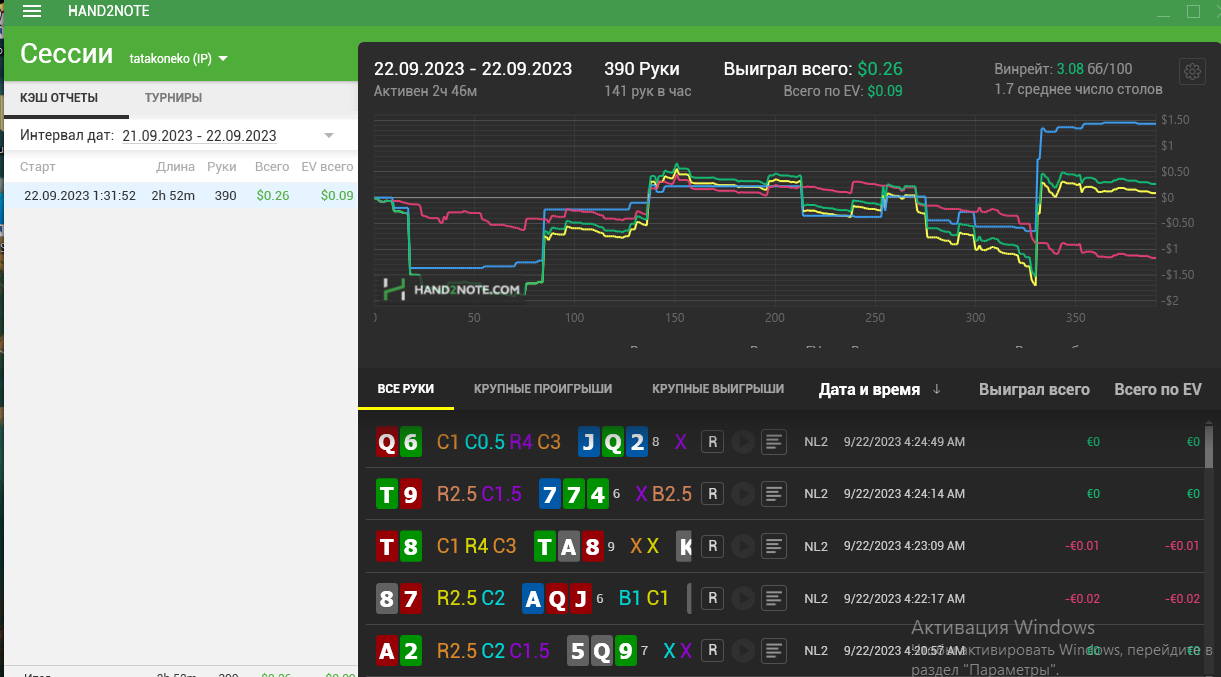Sort sessions by the Старт column header
The height and width of the screenshot is (677, 1221).
click(38, 167)
